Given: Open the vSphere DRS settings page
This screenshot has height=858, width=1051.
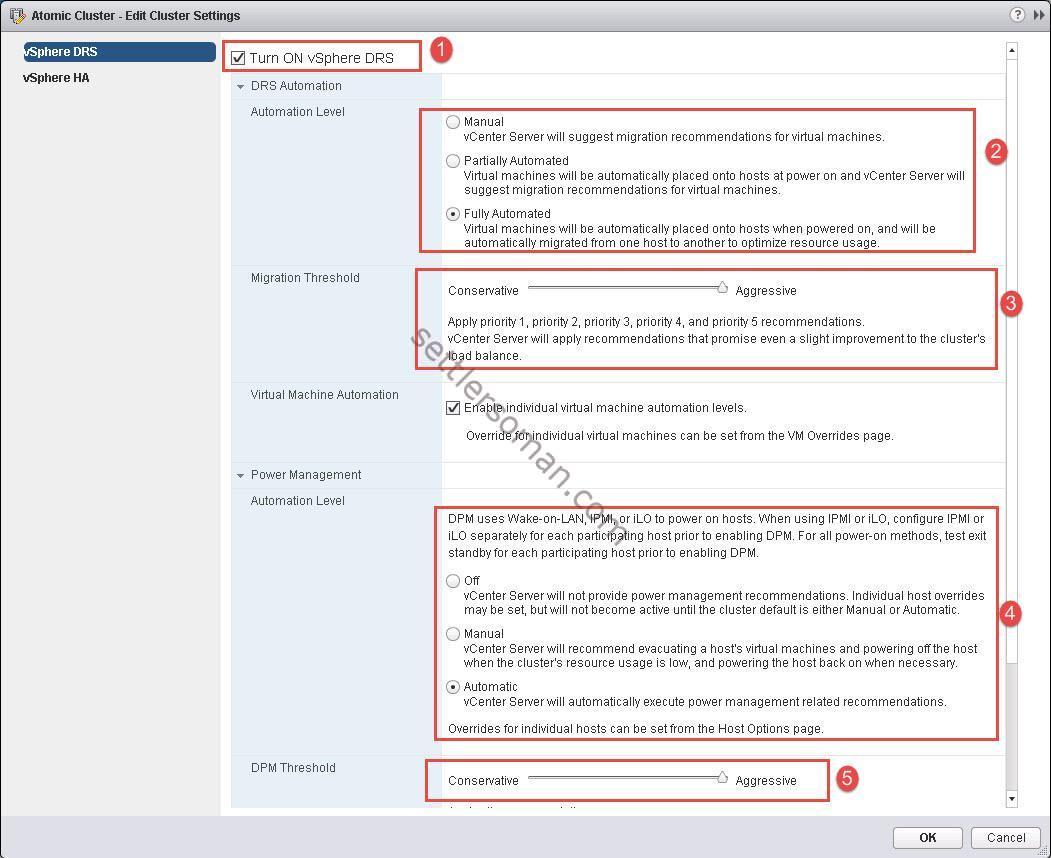Looking at the screenshot, I should [119, 52].
